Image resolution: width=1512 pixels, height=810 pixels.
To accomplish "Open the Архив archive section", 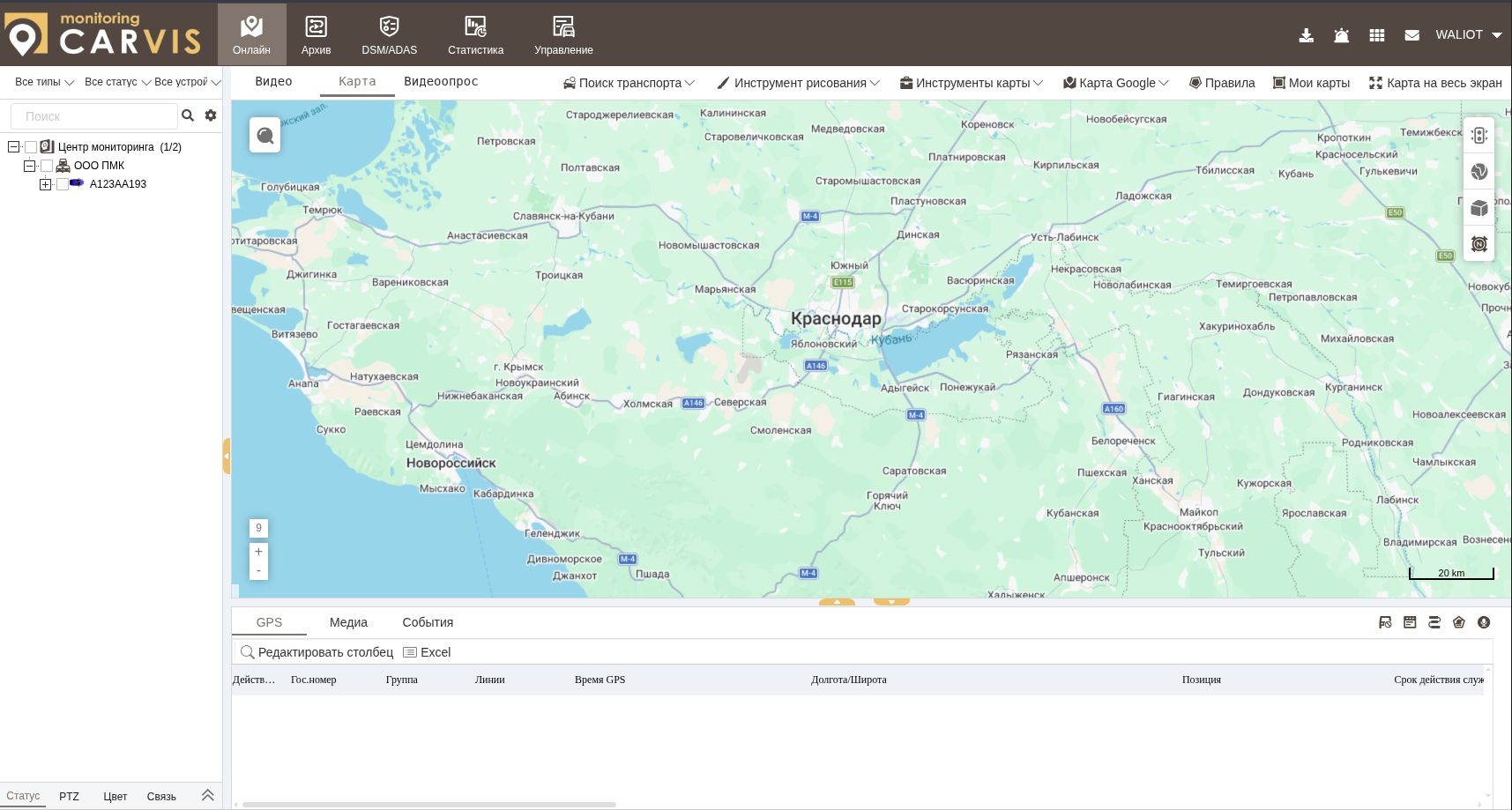I will coord(316,35).
